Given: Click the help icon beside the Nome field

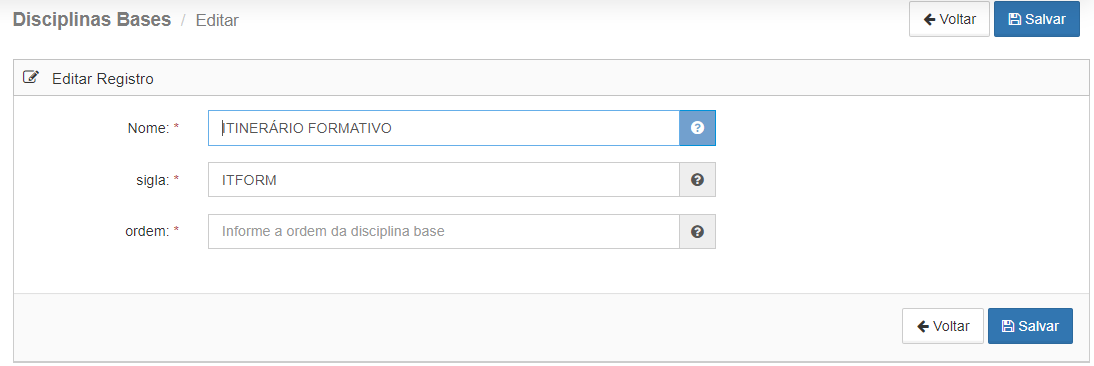Looking at the screenshot, I should click(697, 128).
